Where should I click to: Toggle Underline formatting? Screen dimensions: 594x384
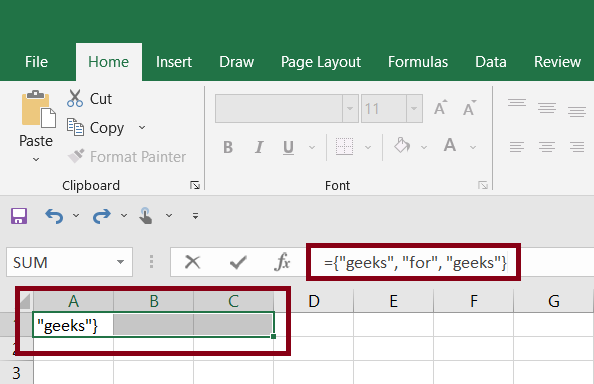(288, 147)
